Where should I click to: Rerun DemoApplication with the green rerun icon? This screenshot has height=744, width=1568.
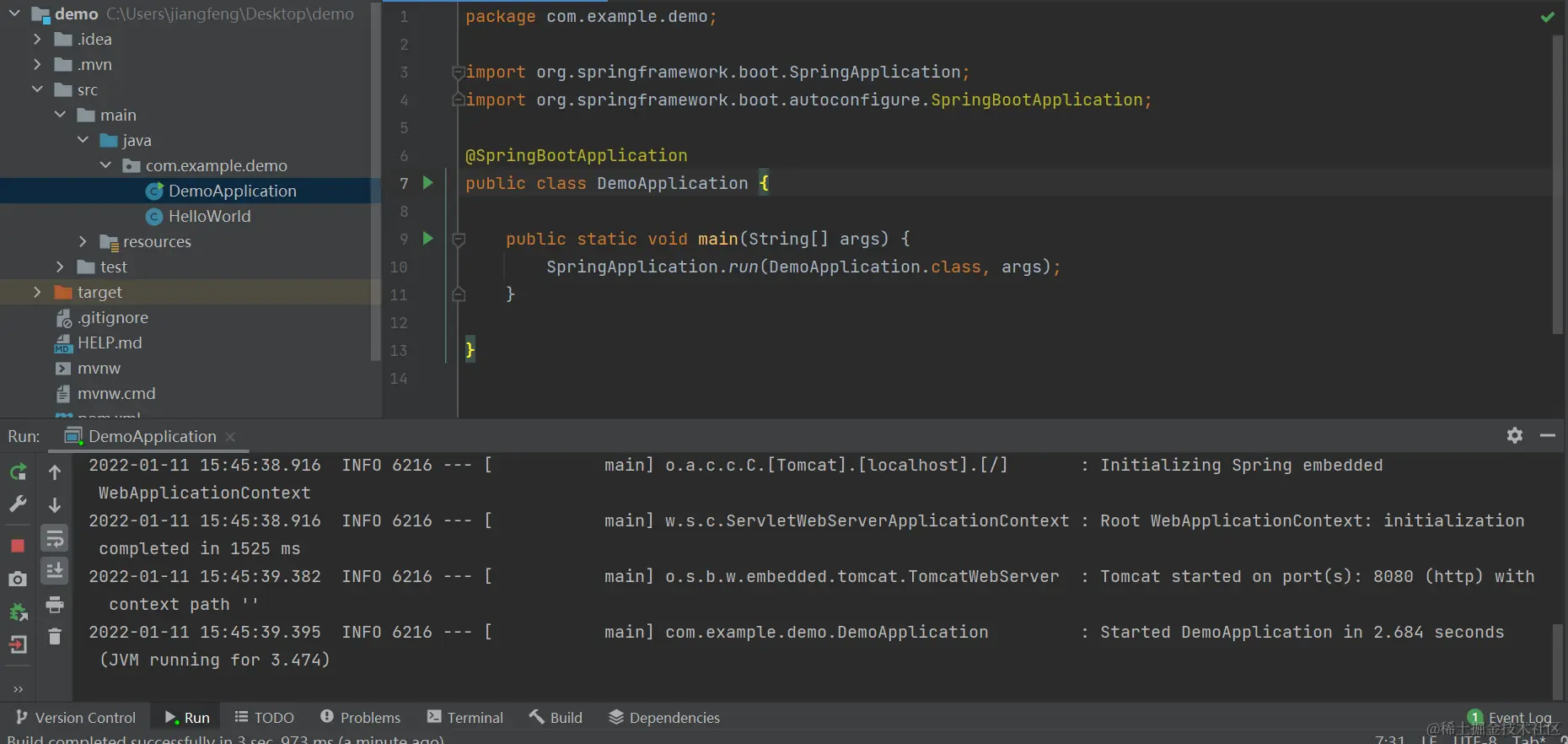[18, 472]
